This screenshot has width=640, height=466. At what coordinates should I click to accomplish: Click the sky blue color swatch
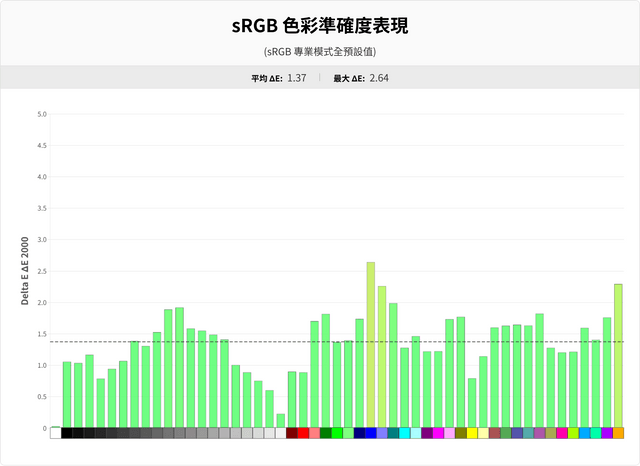tap(584, 433)
